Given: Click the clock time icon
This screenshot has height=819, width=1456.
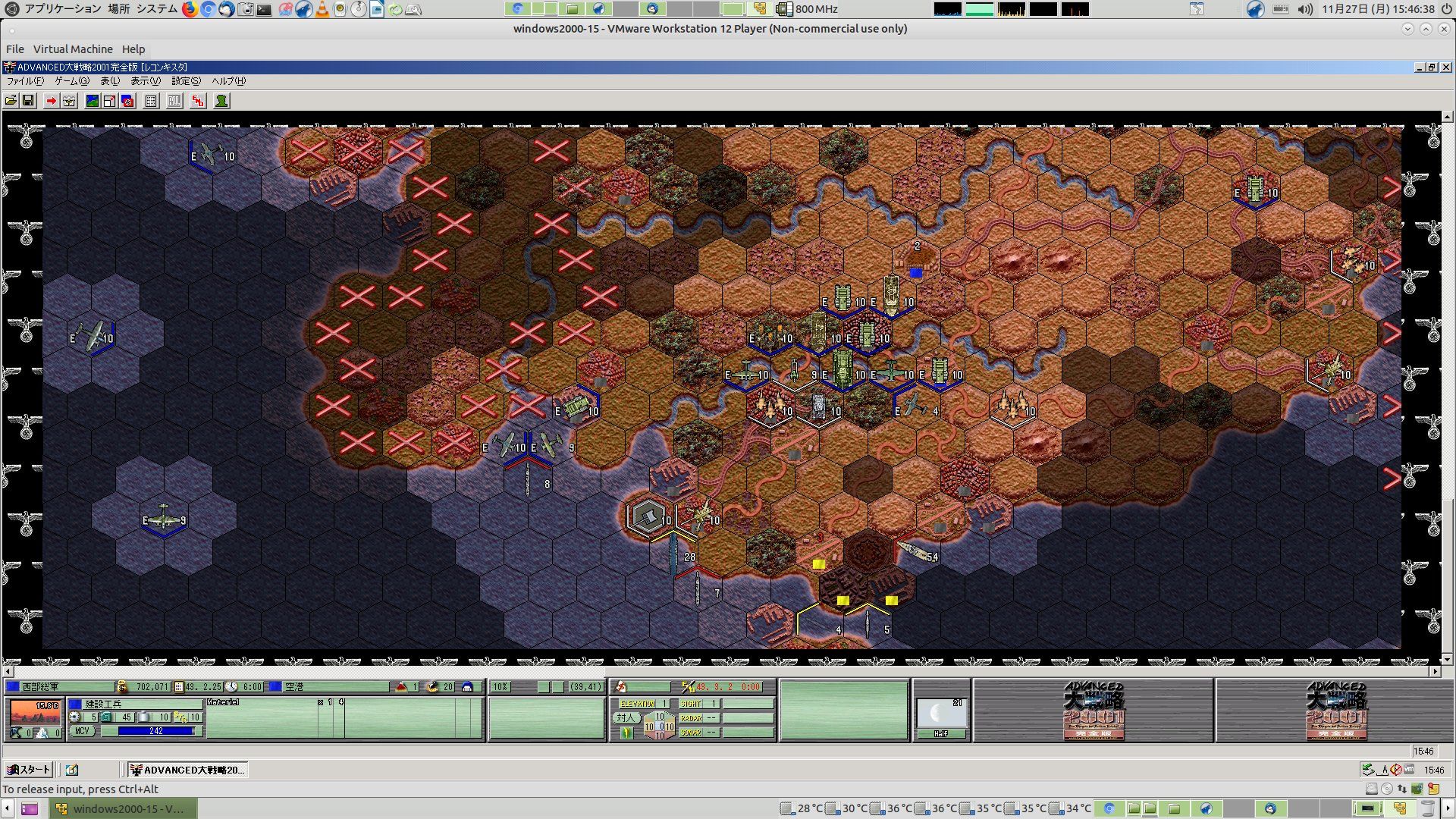Looking at the screenshot, I should pos(232,686).
